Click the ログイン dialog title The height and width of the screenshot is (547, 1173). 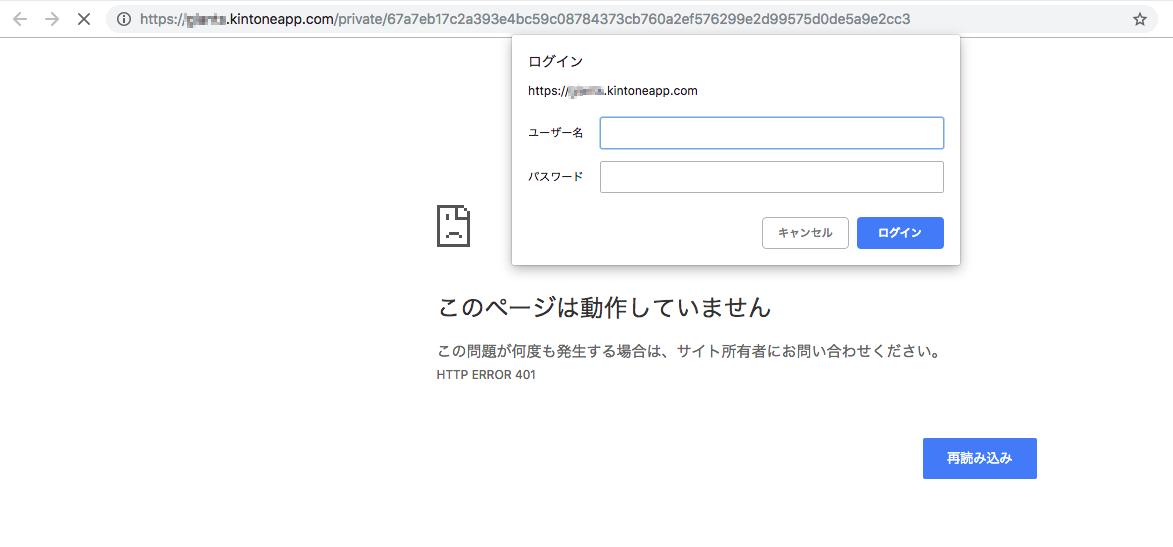[555, 62]
